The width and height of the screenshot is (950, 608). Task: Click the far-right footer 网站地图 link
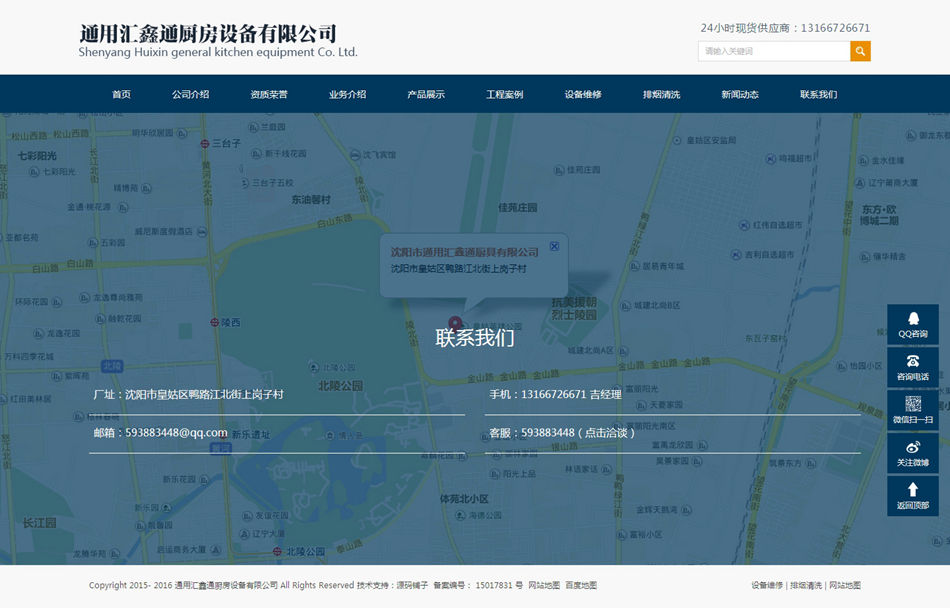[845, 585]
